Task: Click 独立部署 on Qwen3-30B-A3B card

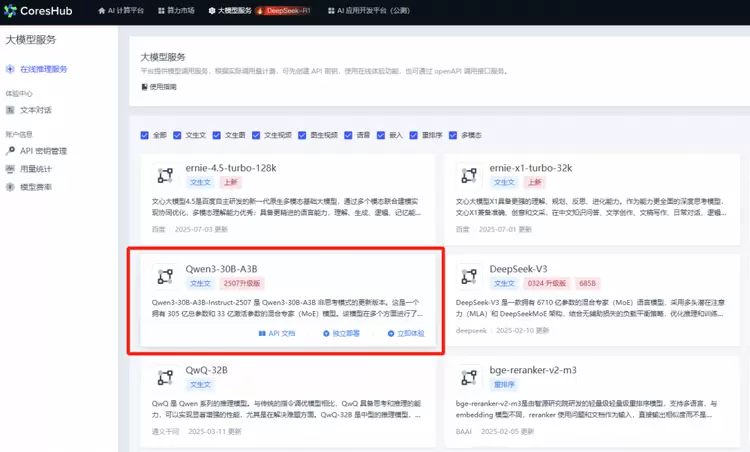Action: point(341,333)
